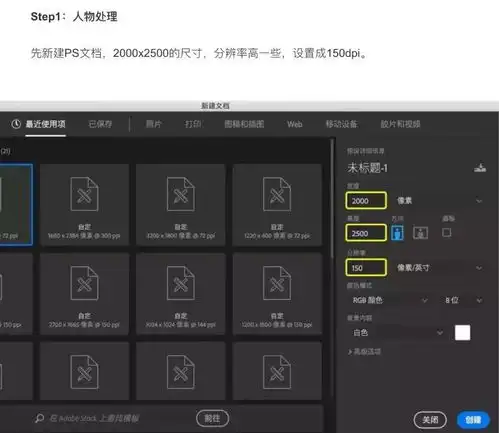The image size is (499, 433).
Task: Select the 2700-wide 150 ppi custom preset
Action: click(84, 294)
